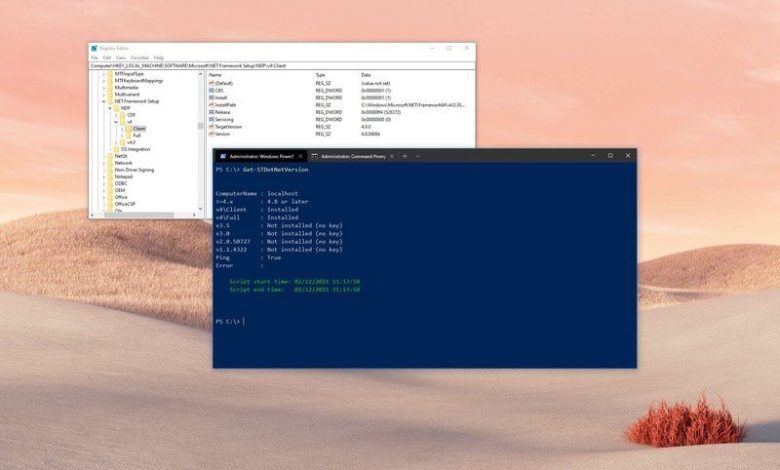Viewport: 780px width, 470px height.
Task: Collapse the NDP key arrow
Action: (x=110, y=108)
